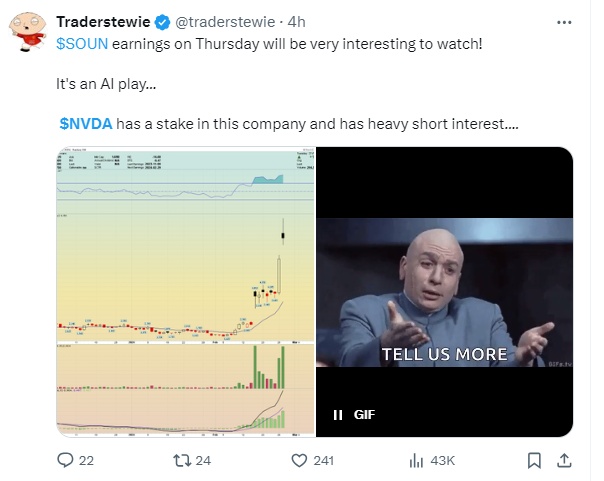This screenshot has height=481, width=604.
Task: Click the 241 likes count
Action: [324, 461]
